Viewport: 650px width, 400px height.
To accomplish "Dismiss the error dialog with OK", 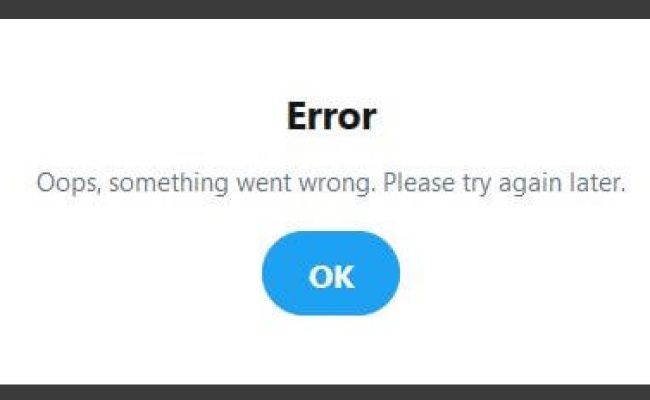I will [331, 273].
